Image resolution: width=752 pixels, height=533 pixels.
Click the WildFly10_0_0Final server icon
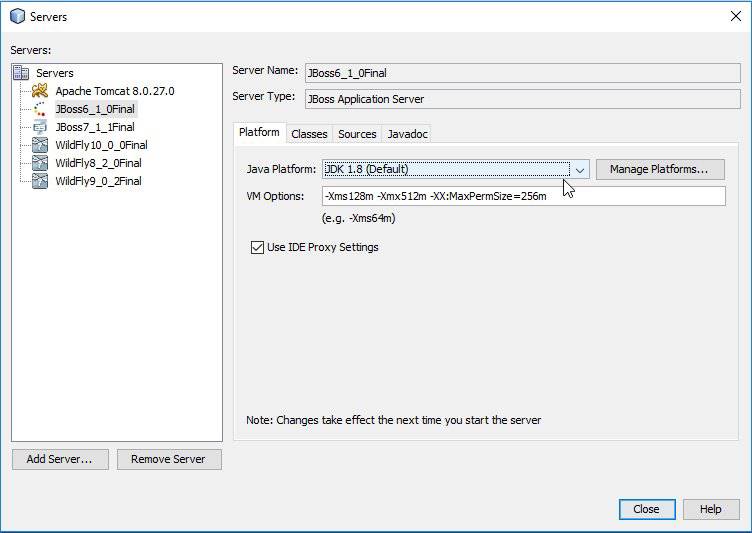[x=40, y=145]
